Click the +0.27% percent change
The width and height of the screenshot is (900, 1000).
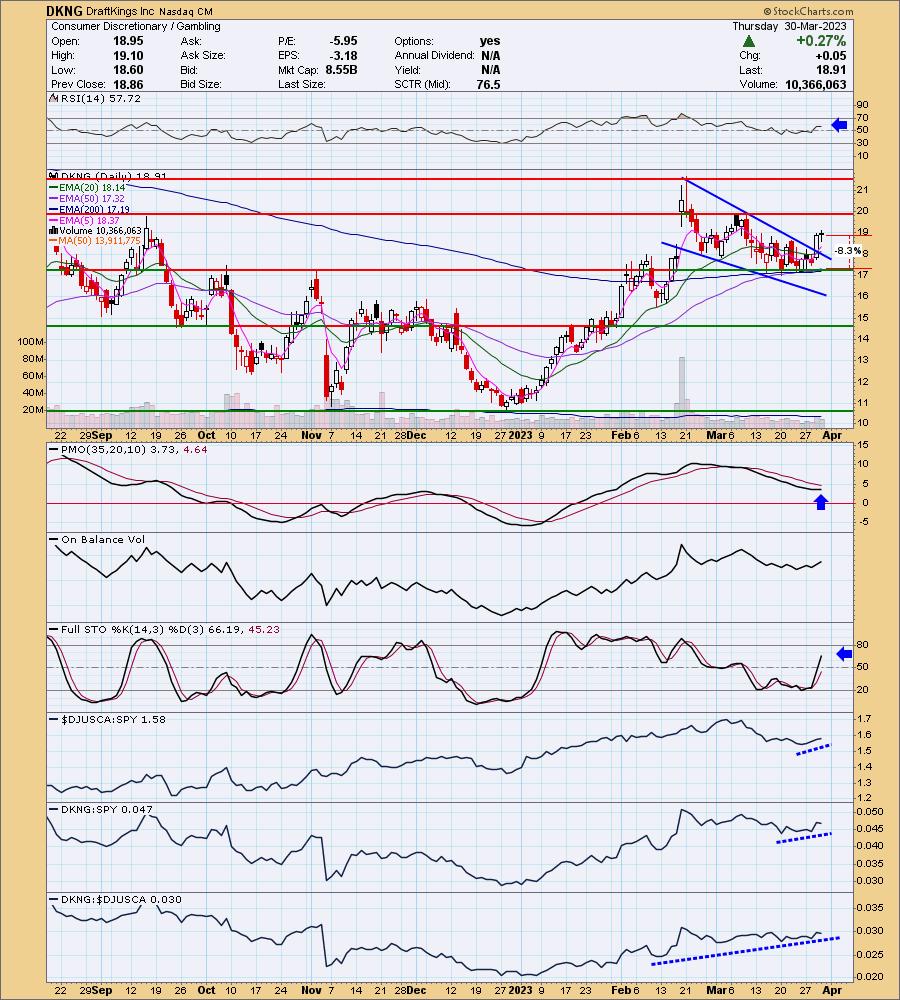820,41
